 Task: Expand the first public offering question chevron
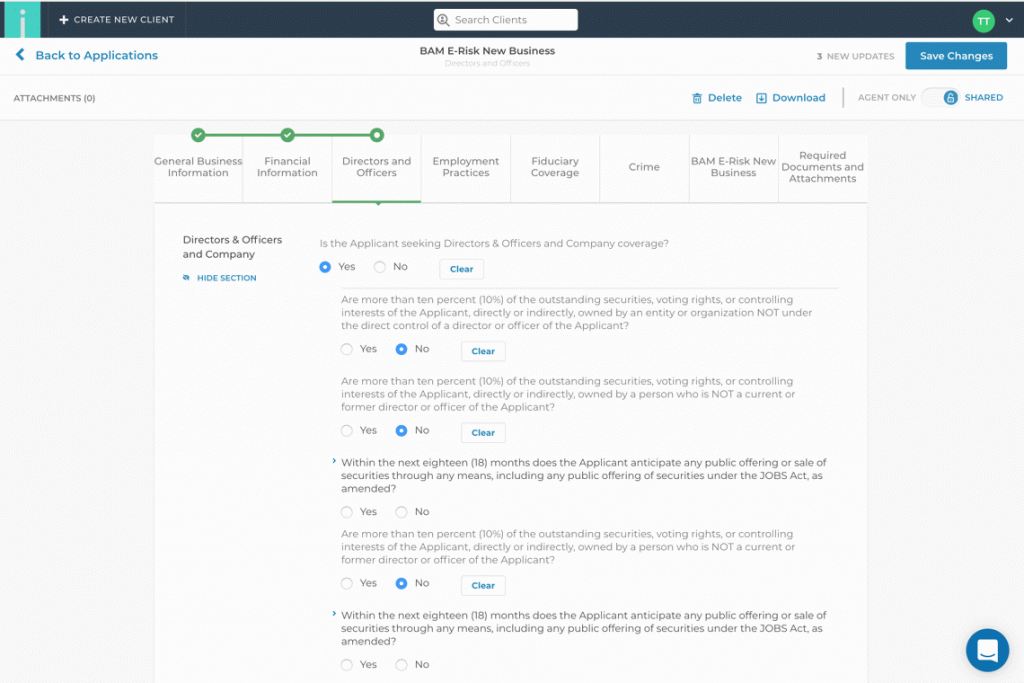[334, 461]
